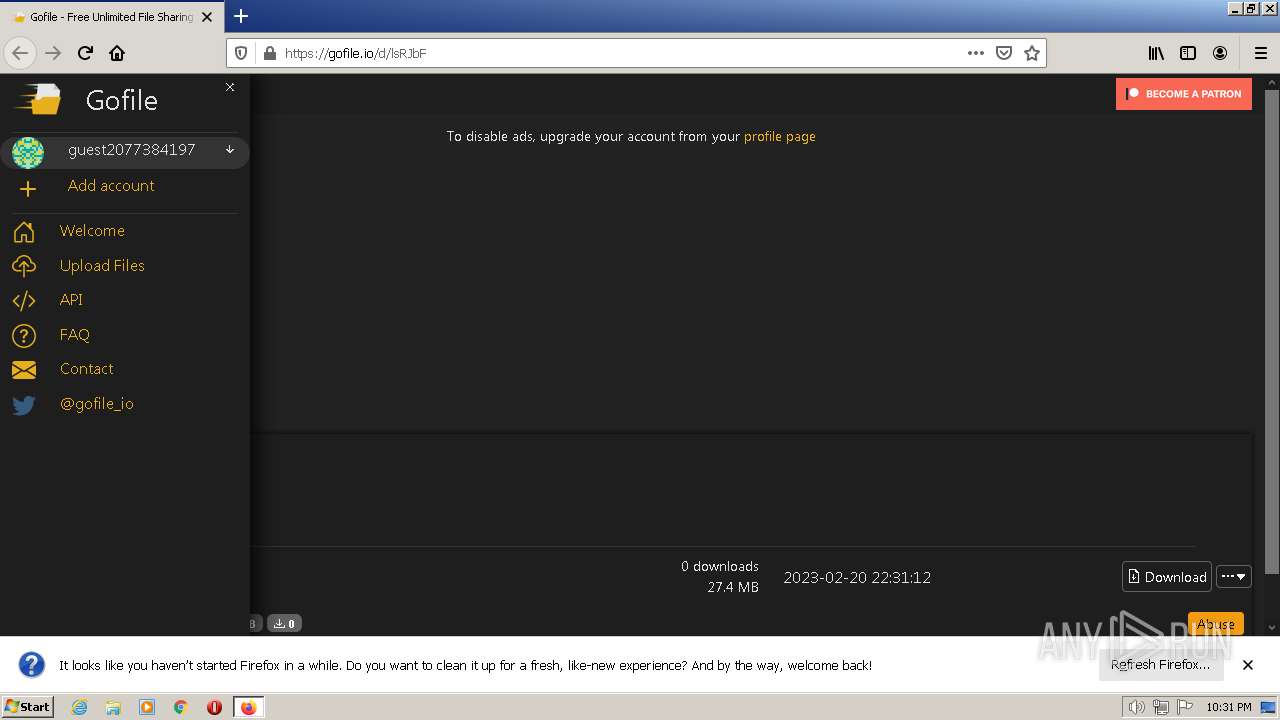Screen dimensions: 1280x720
Task: Click the 10:31 PM taskbar clock
Action: pos(1228,707)
